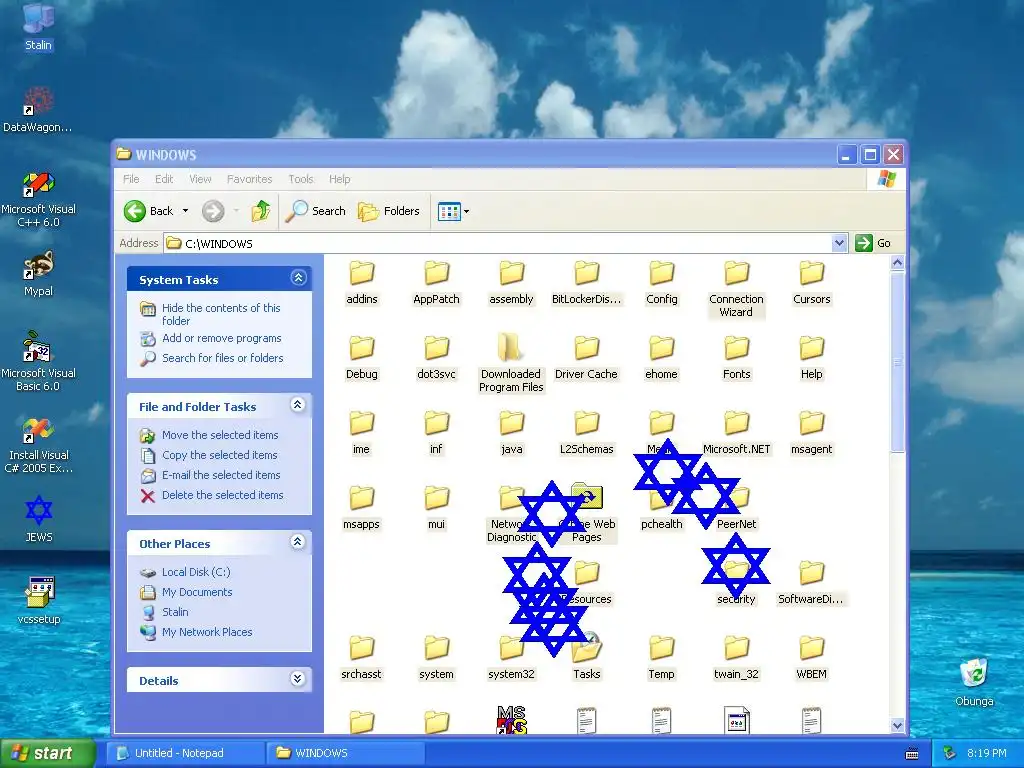The width and height of the screenshot is (1024, 768).
Task: Click the 8:19 PM taskbar clock
Action: (x=986, y=753)
